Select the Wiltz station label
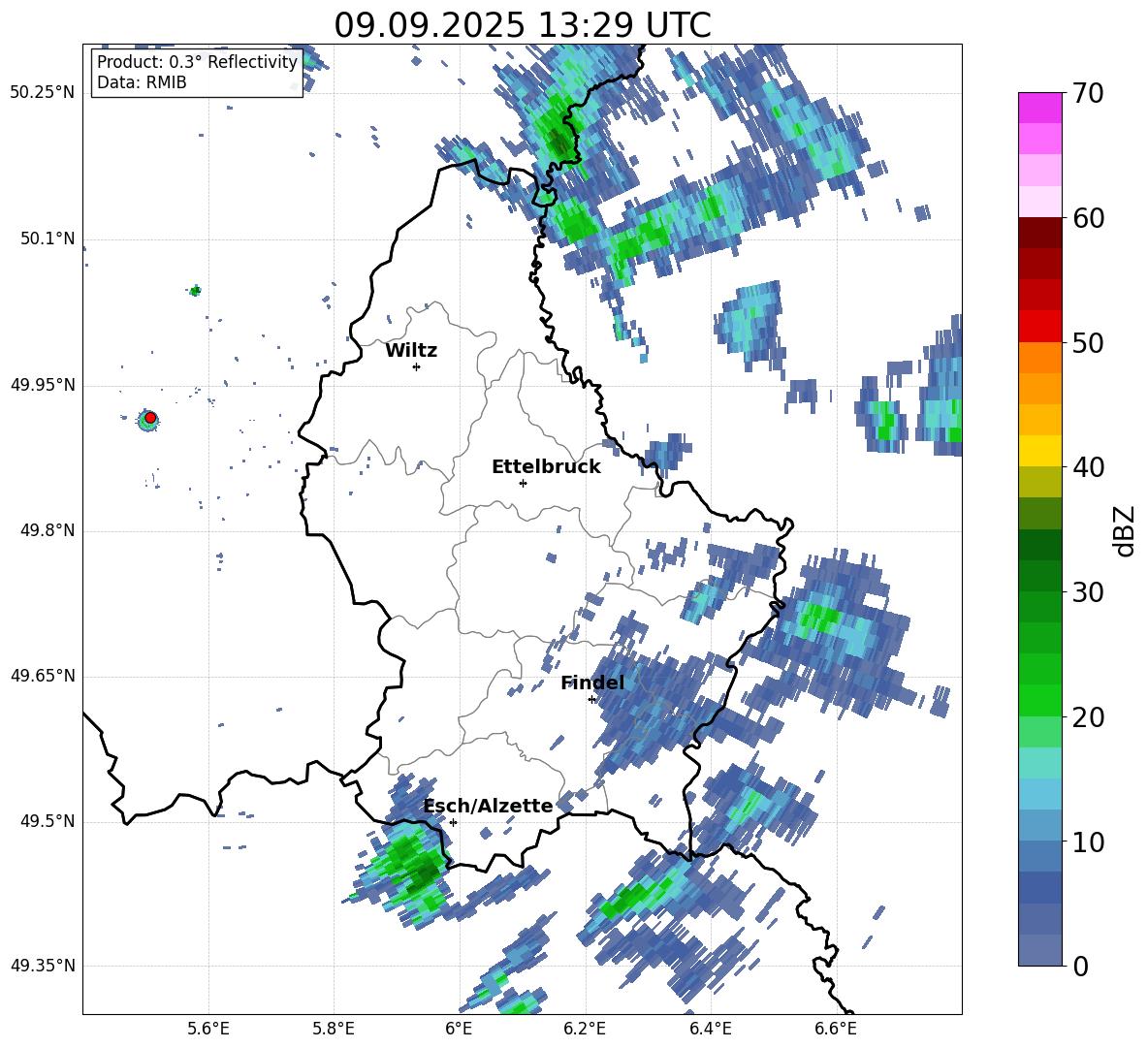 coord(411,351)
